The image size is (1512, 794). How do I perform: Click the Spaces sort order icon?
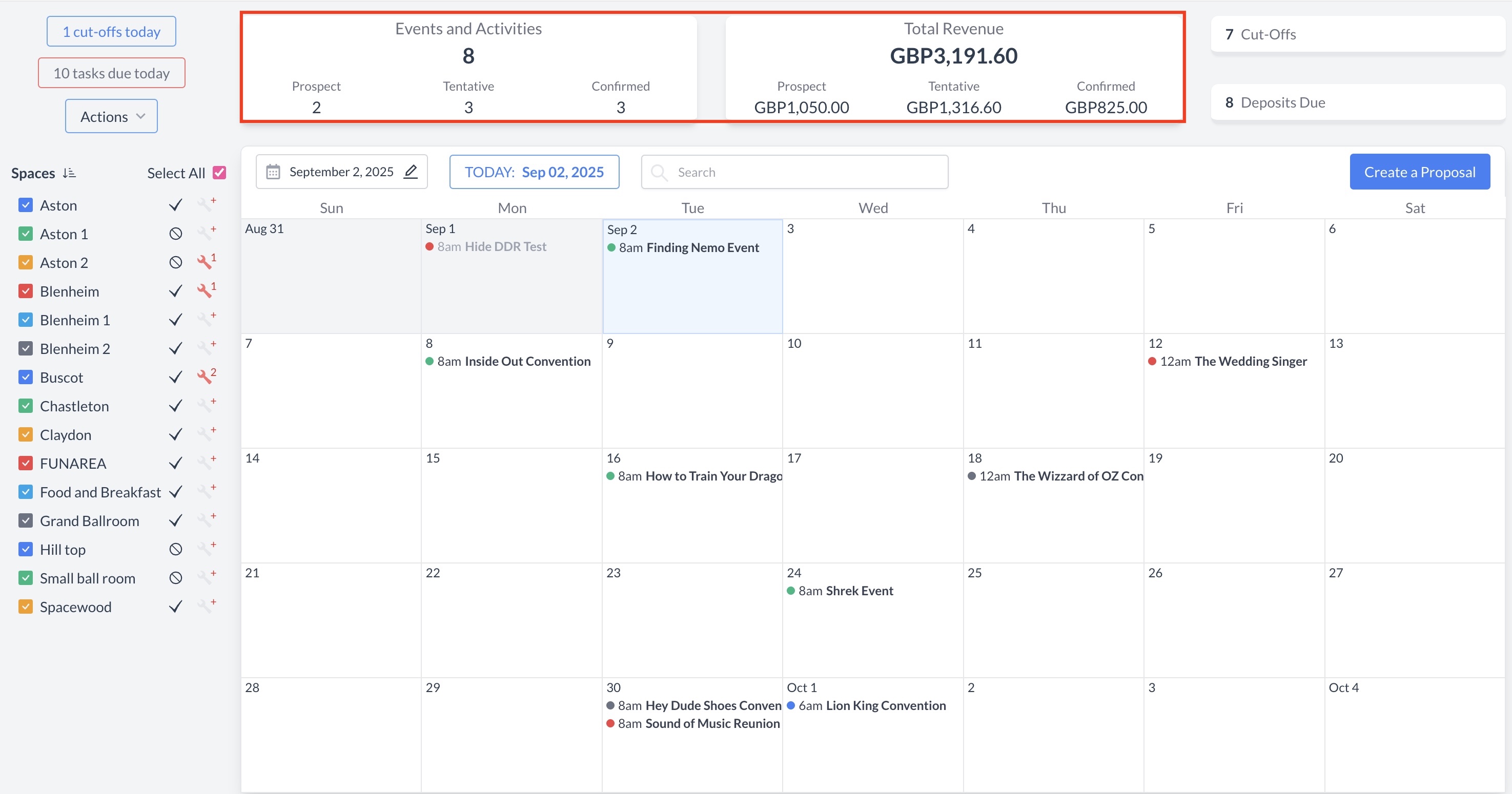[69, 173]
